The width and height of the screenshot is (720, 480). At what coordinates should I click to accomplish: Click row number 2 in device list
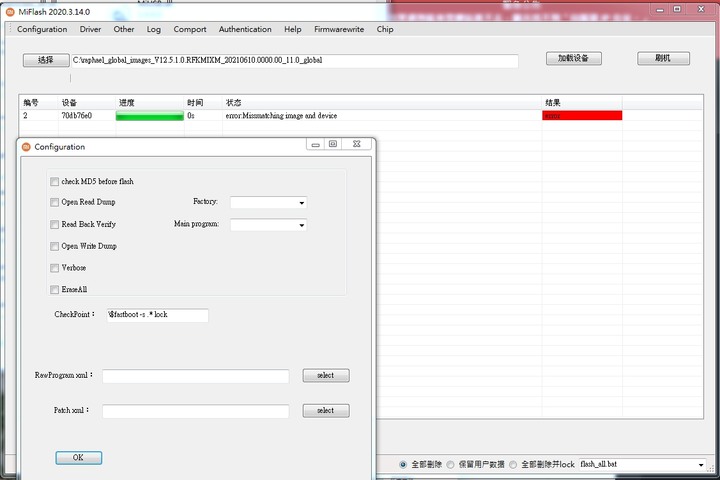pyautogui.click(x=25, y=116)
